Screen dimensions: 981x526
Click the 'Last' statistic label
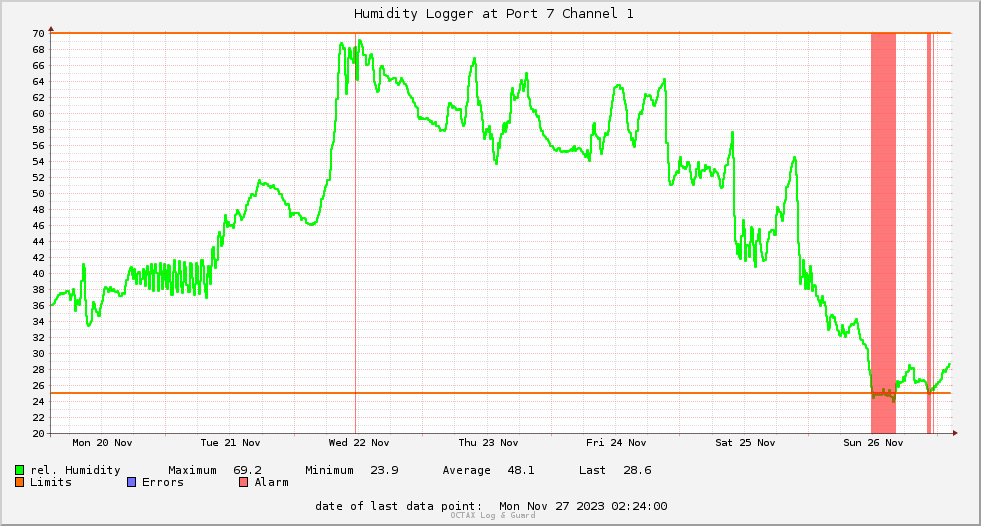pos(592,470)
